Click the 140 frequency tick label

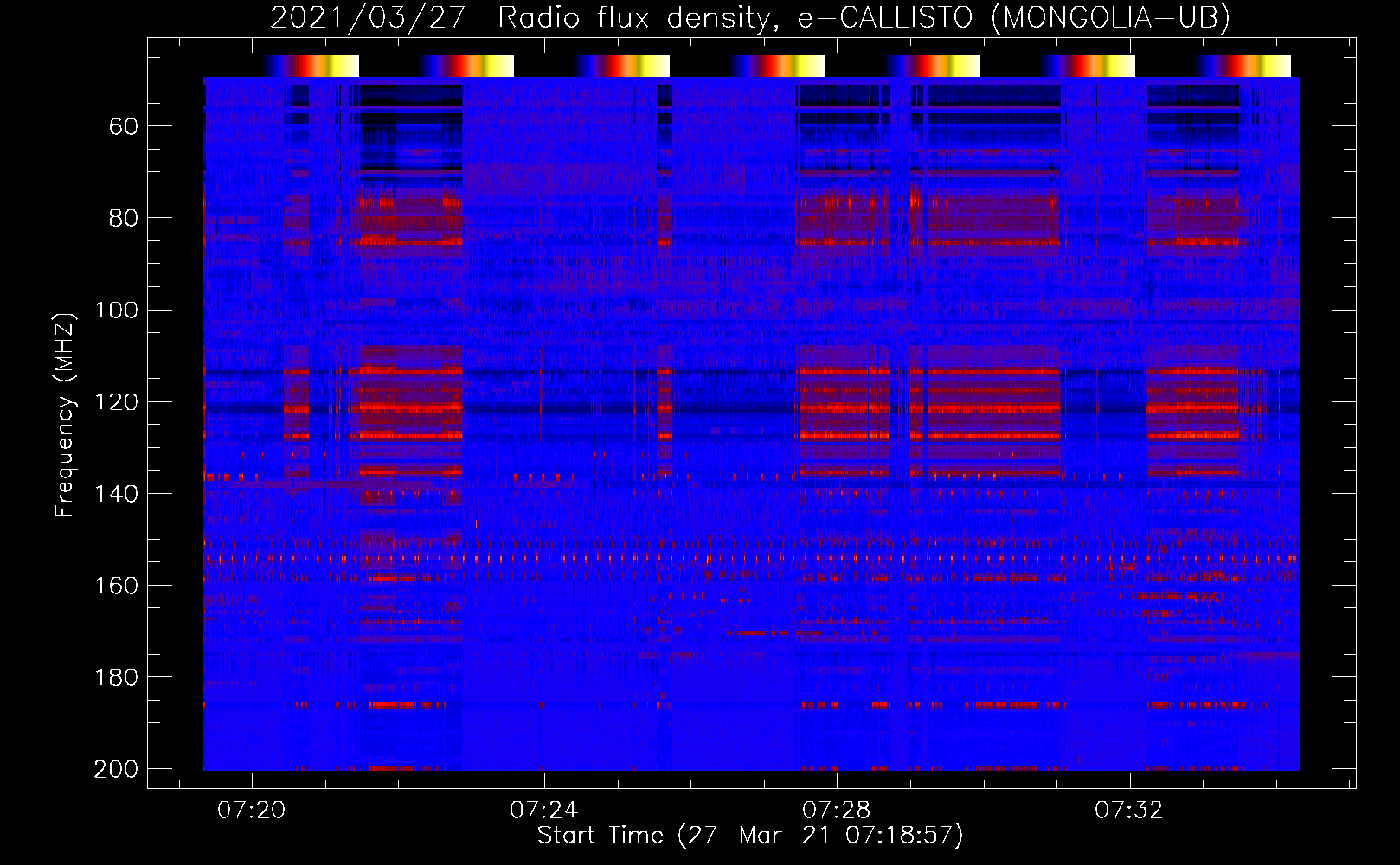tap(117, 494)
